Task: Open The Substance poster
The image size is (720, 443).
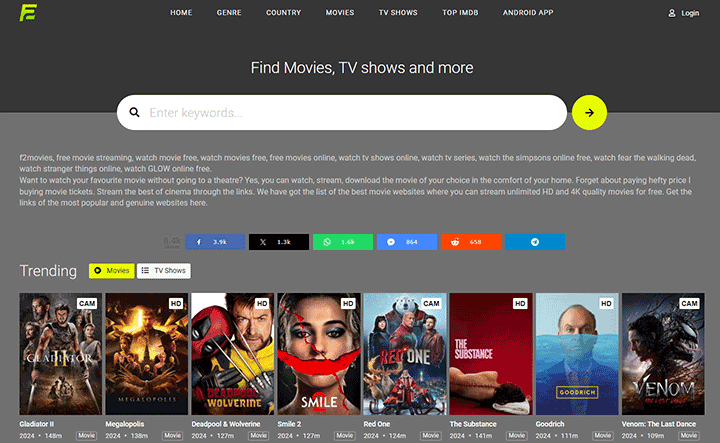Action: coord(491,354)
